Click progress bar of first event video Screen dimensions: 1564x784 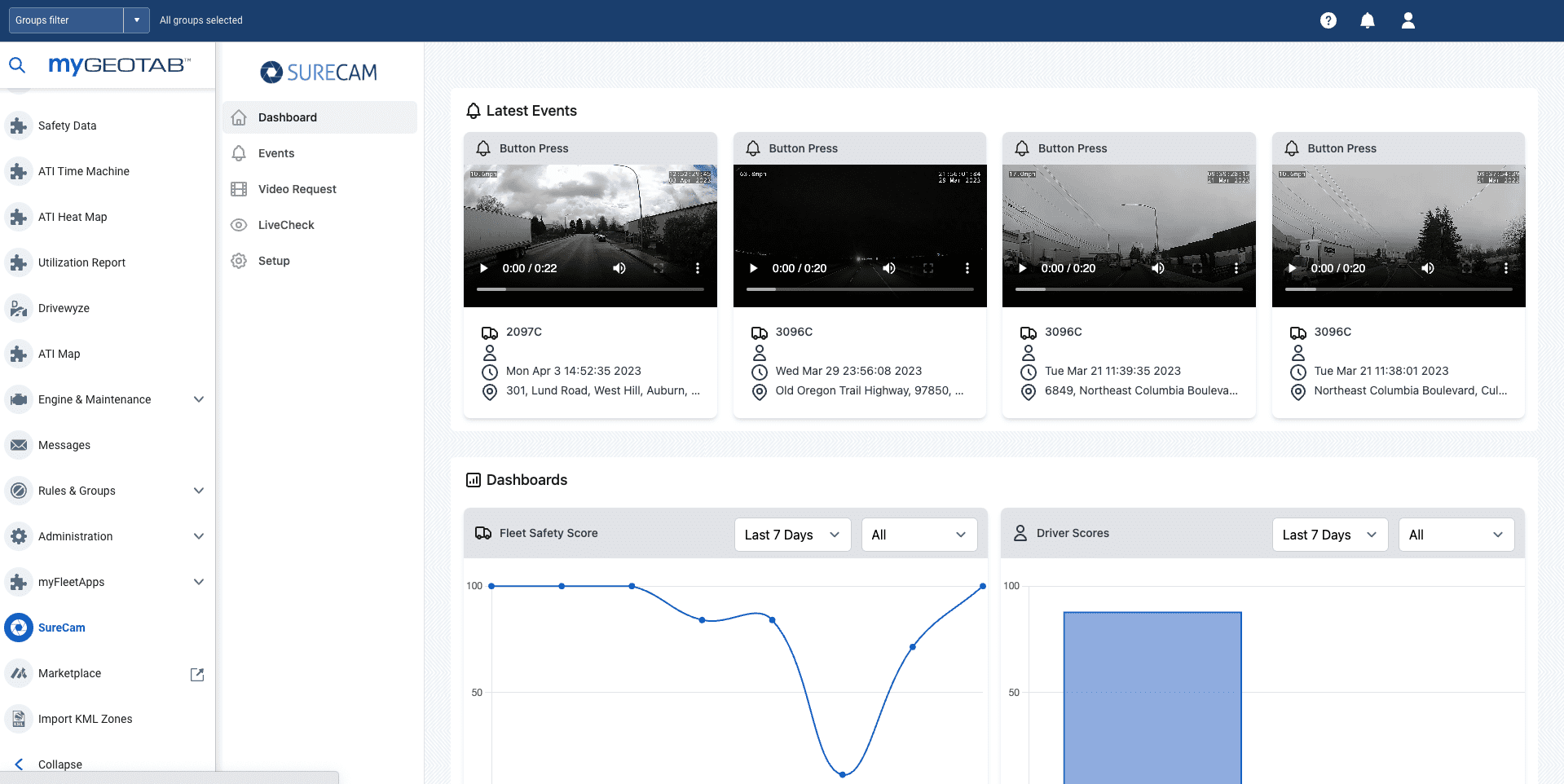coord(590,289)
